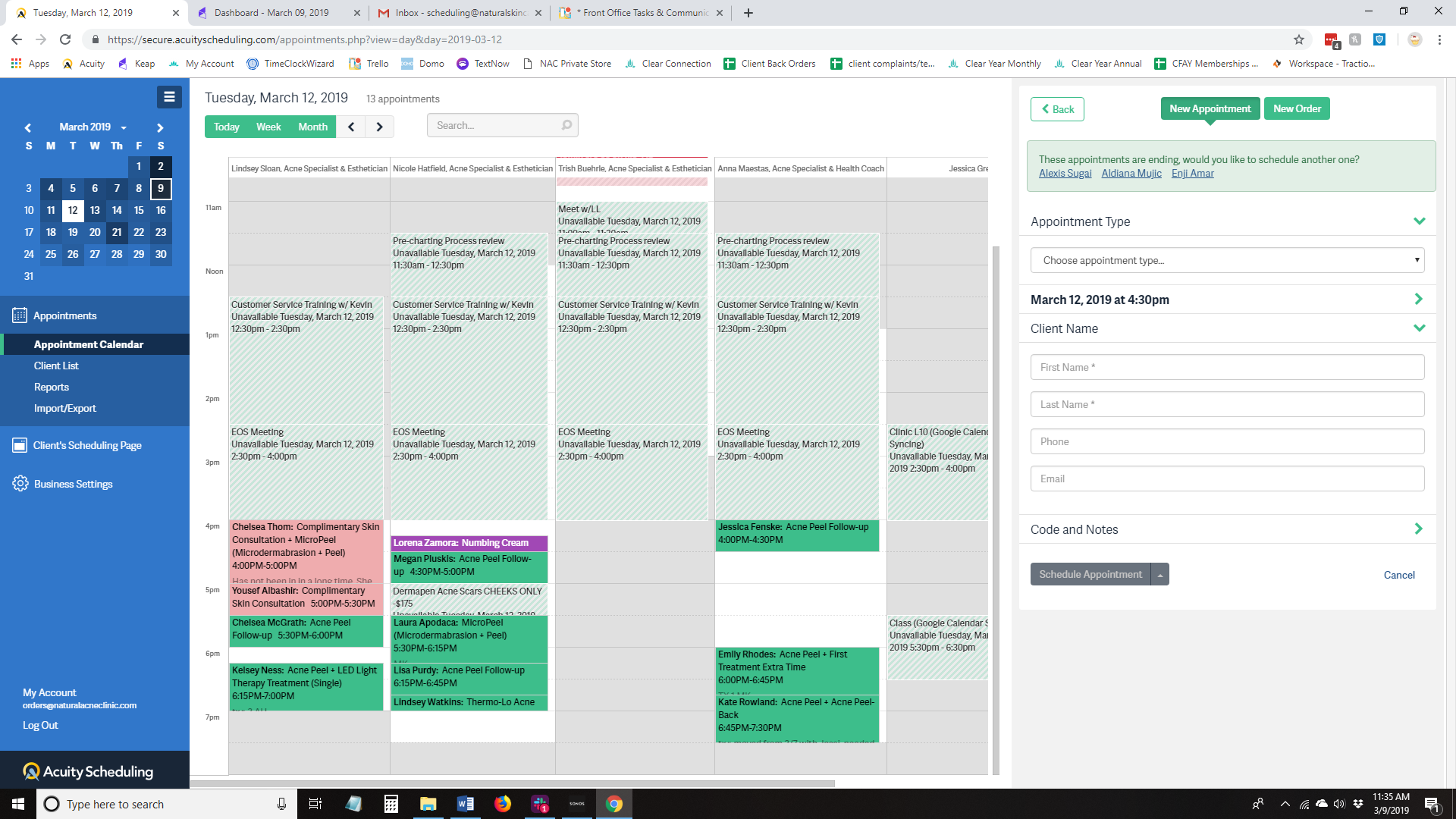Click the Email field
1456x819 pixels.
coord(1227,479)
